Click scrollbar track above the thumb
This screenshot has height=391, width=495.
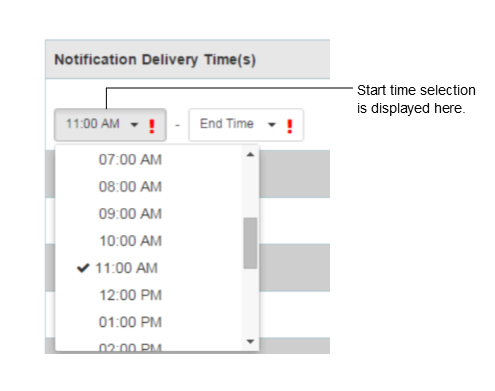250,188
